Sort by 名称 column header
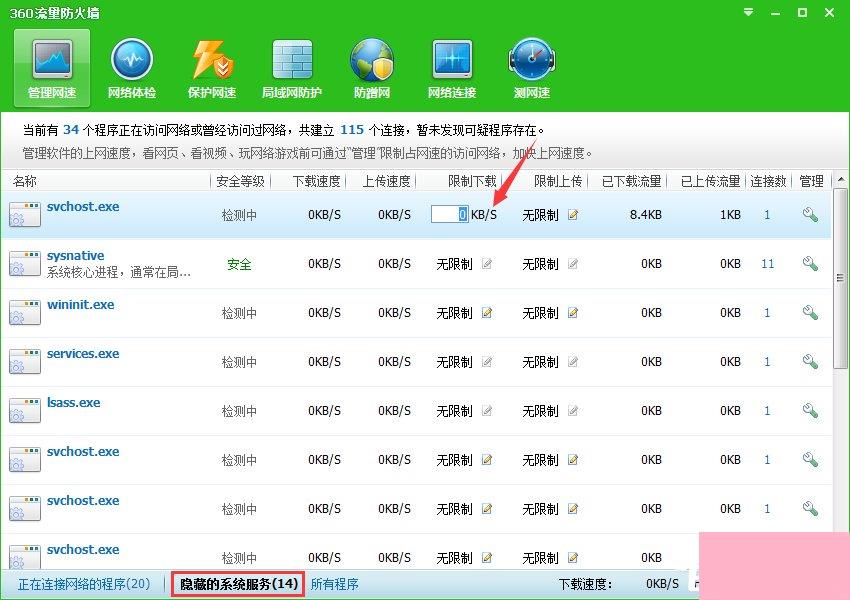Screen dimensions: 850x600 (24, 181)
